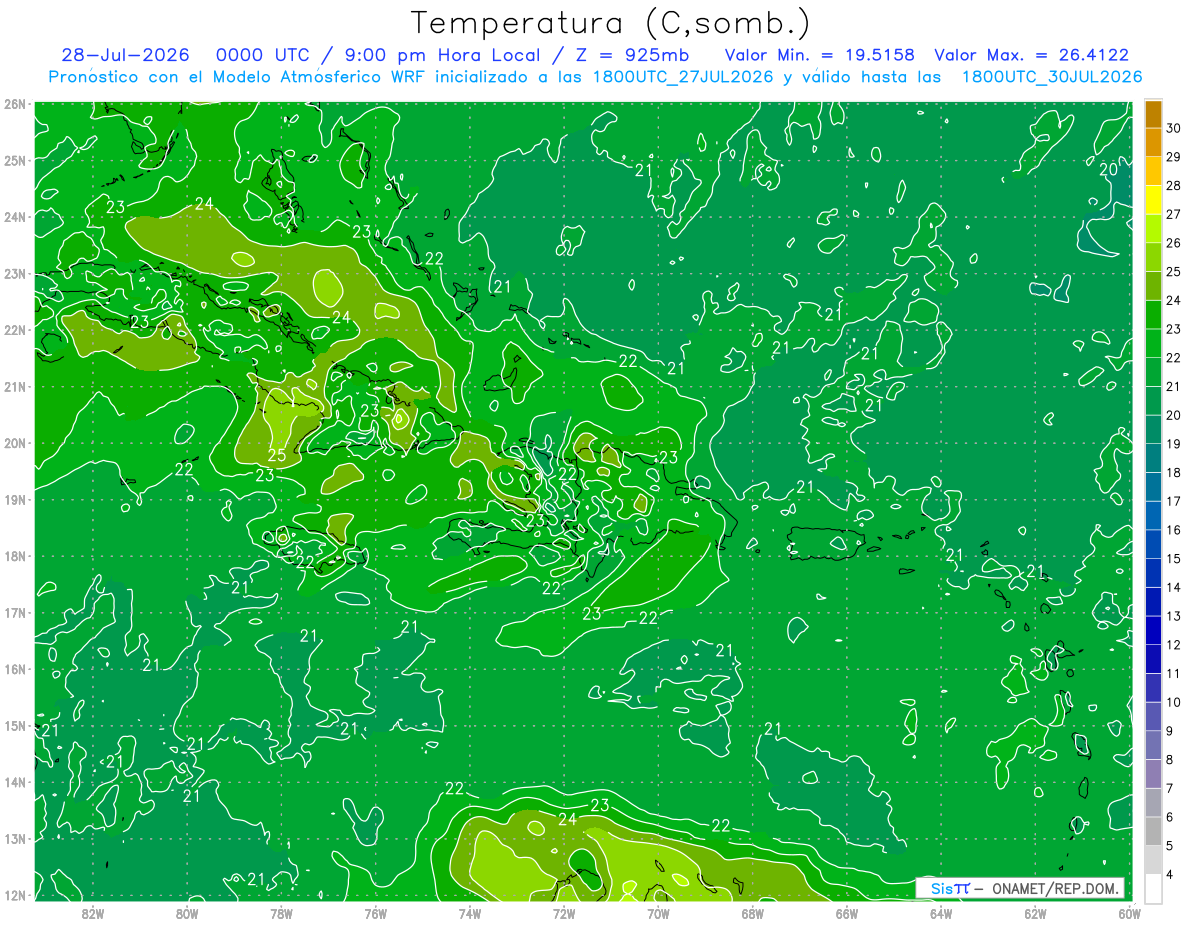Image resolution: width=1200 pixels, height=927 pixels.
Task: Click the "76W" longitude label
Action: pos(376,912)
